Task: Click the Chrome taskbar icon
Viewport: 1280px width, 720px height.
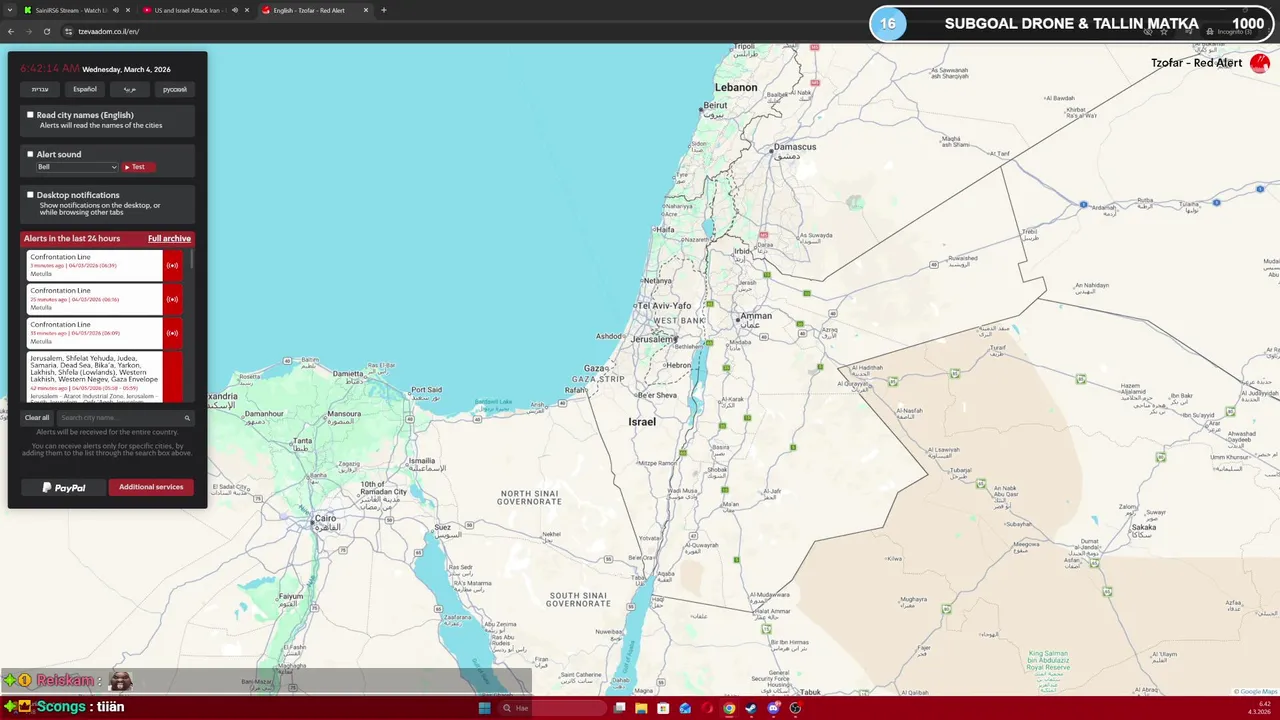Action: 729,708
